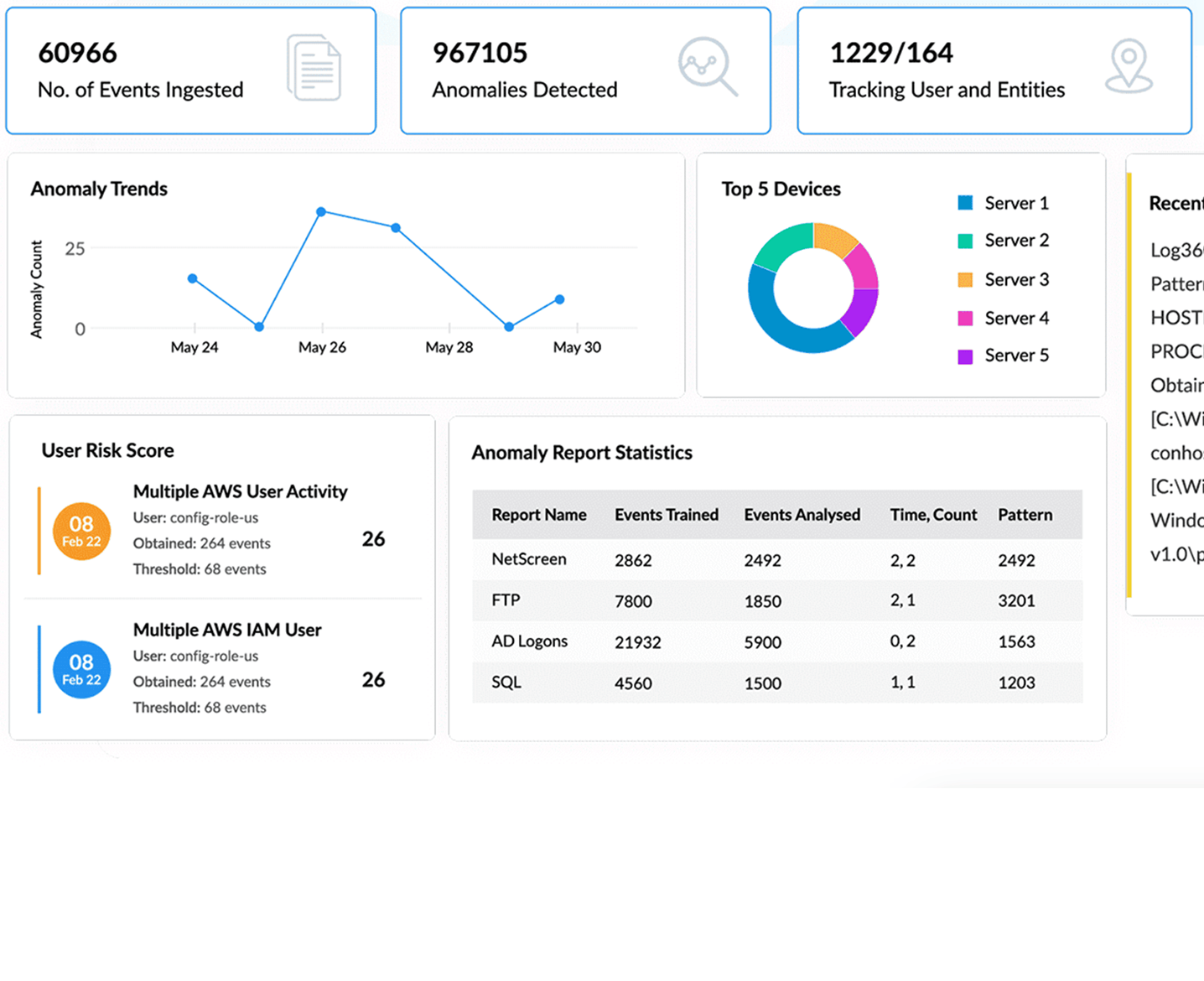Image resolution: width=1204 pixels, height=981 pixels.
Task: Open the Multiple AWS IAM User title
Action: pos(227,630)
